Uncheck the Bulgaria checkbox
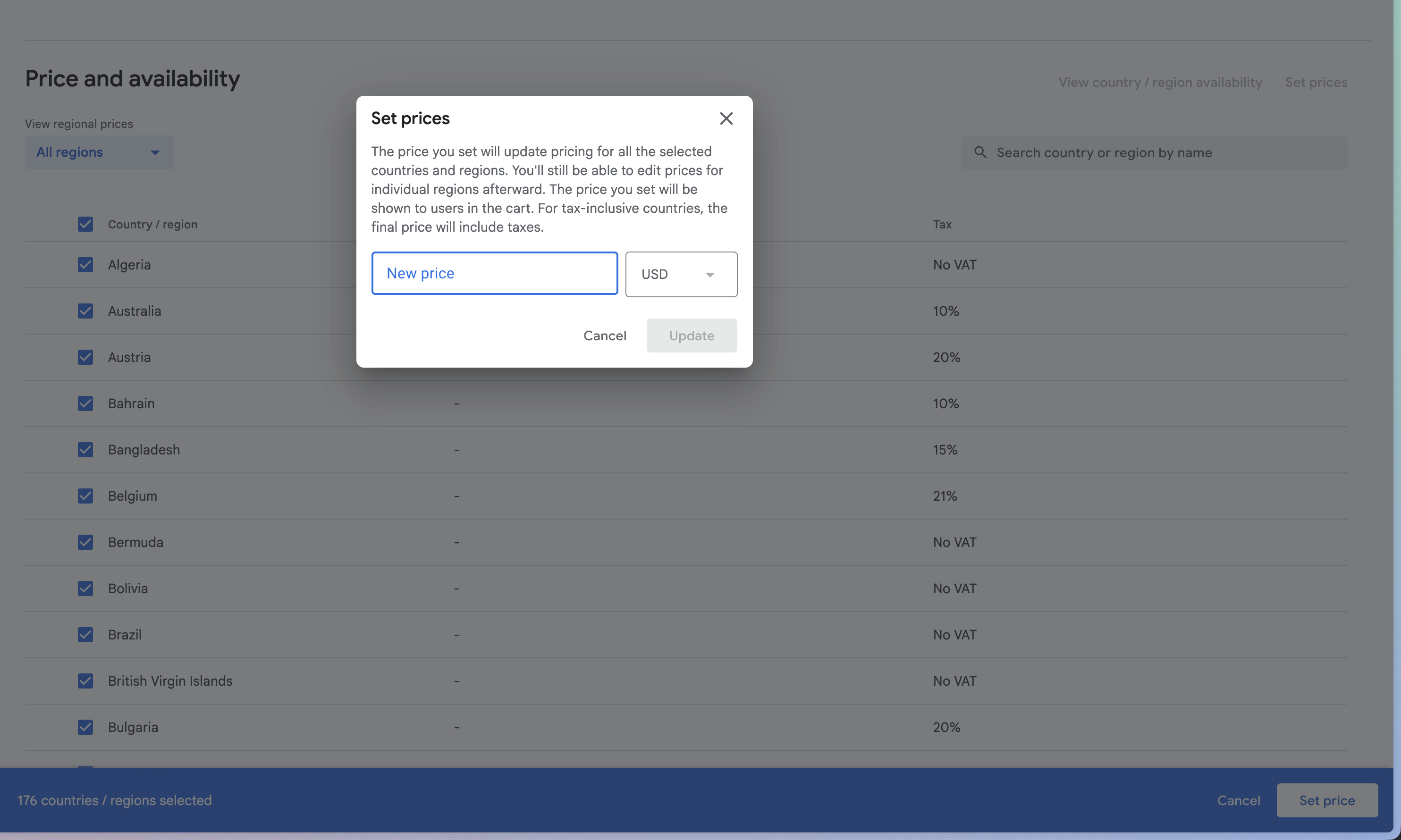1401x840 pixels. tap(85, 727)
